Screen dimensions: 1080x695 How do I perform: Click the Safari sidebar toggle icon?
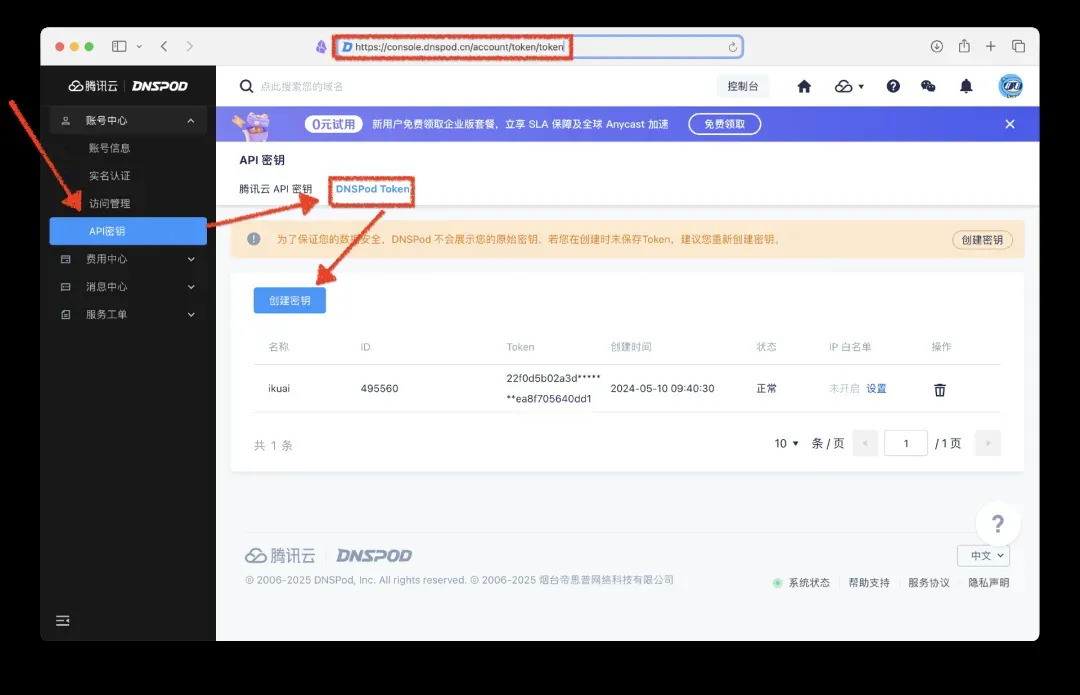coord(119,46)
